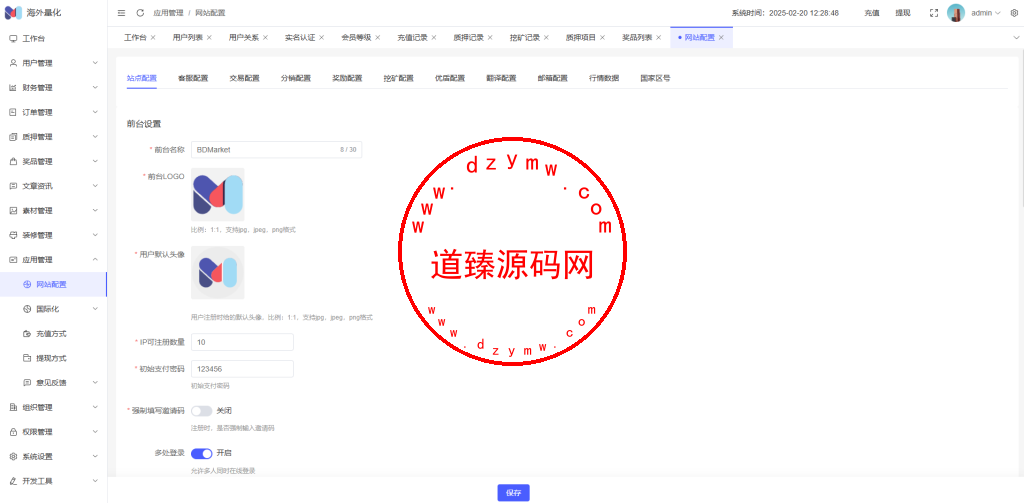Close the 工作台 page tab
This screenshot has width=1024, height=503.
pyautogui.click(x=153, y=38)
